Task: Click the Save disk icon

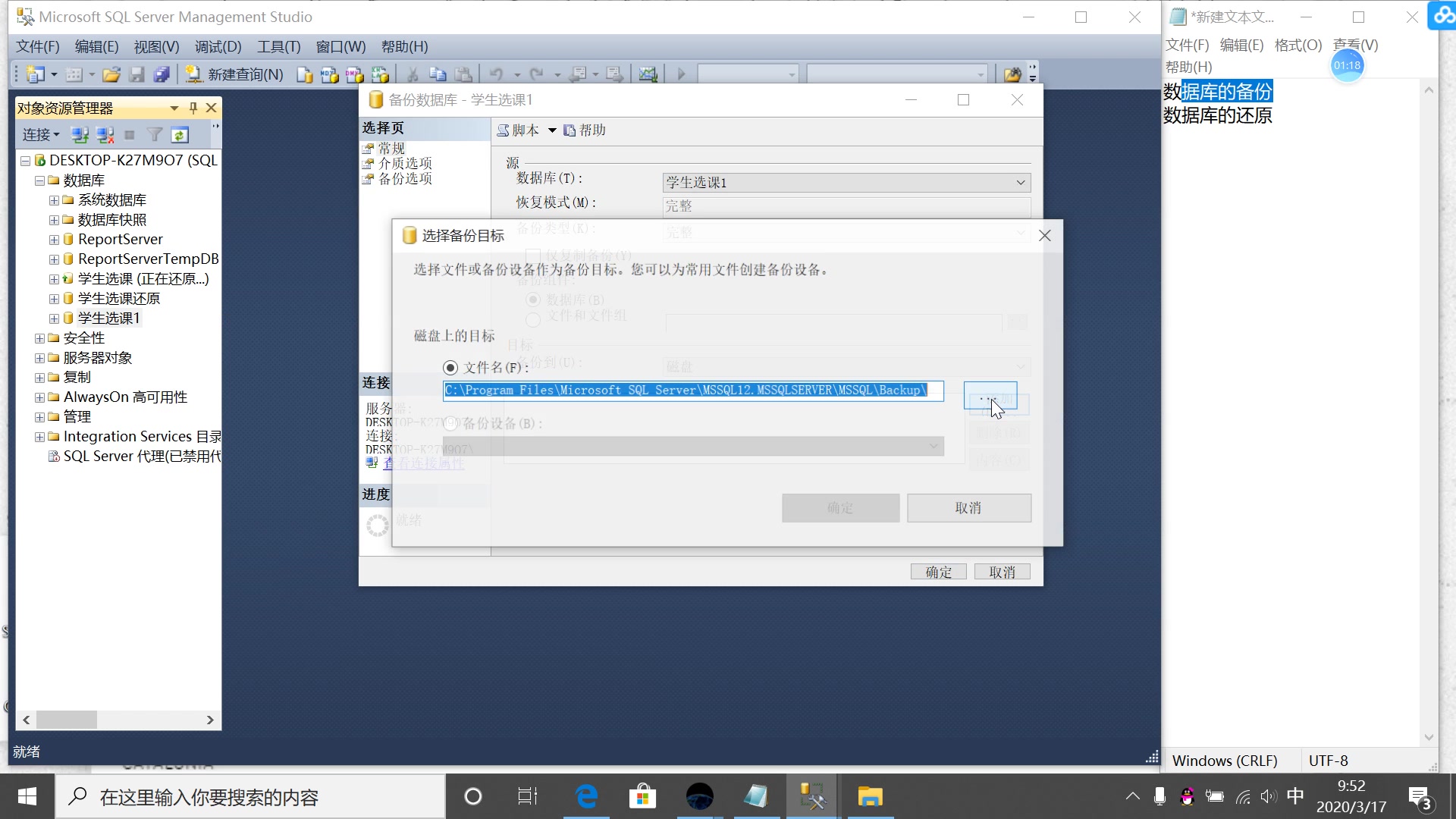Action: 136,74
